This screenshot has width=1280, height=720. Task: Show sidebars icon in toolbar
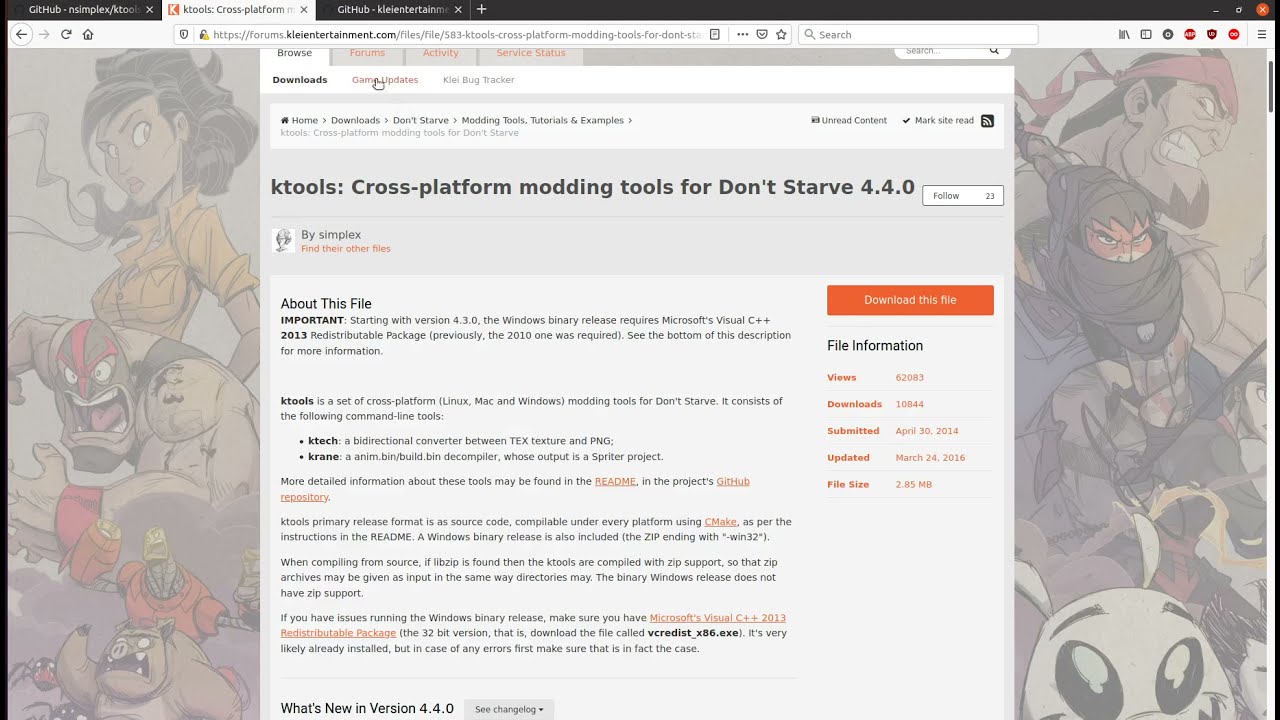click(x=1146, y=34)
